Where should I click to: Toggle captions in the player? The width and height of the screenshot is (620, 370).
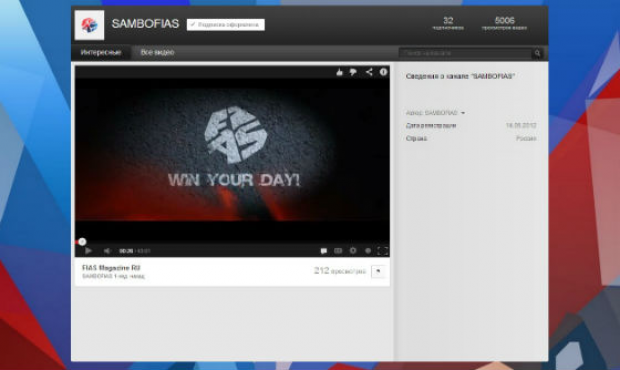click(338, 251)
